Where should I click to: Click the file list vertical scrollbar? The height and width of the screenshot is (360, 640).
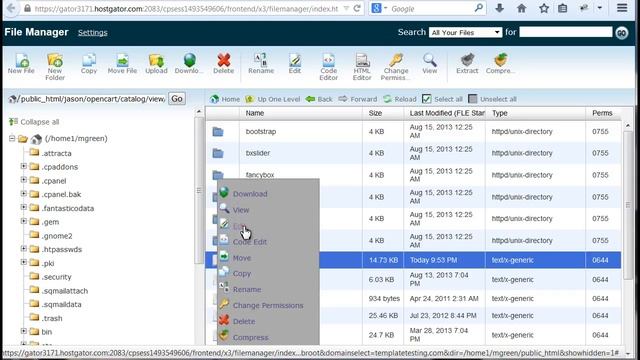629,204
